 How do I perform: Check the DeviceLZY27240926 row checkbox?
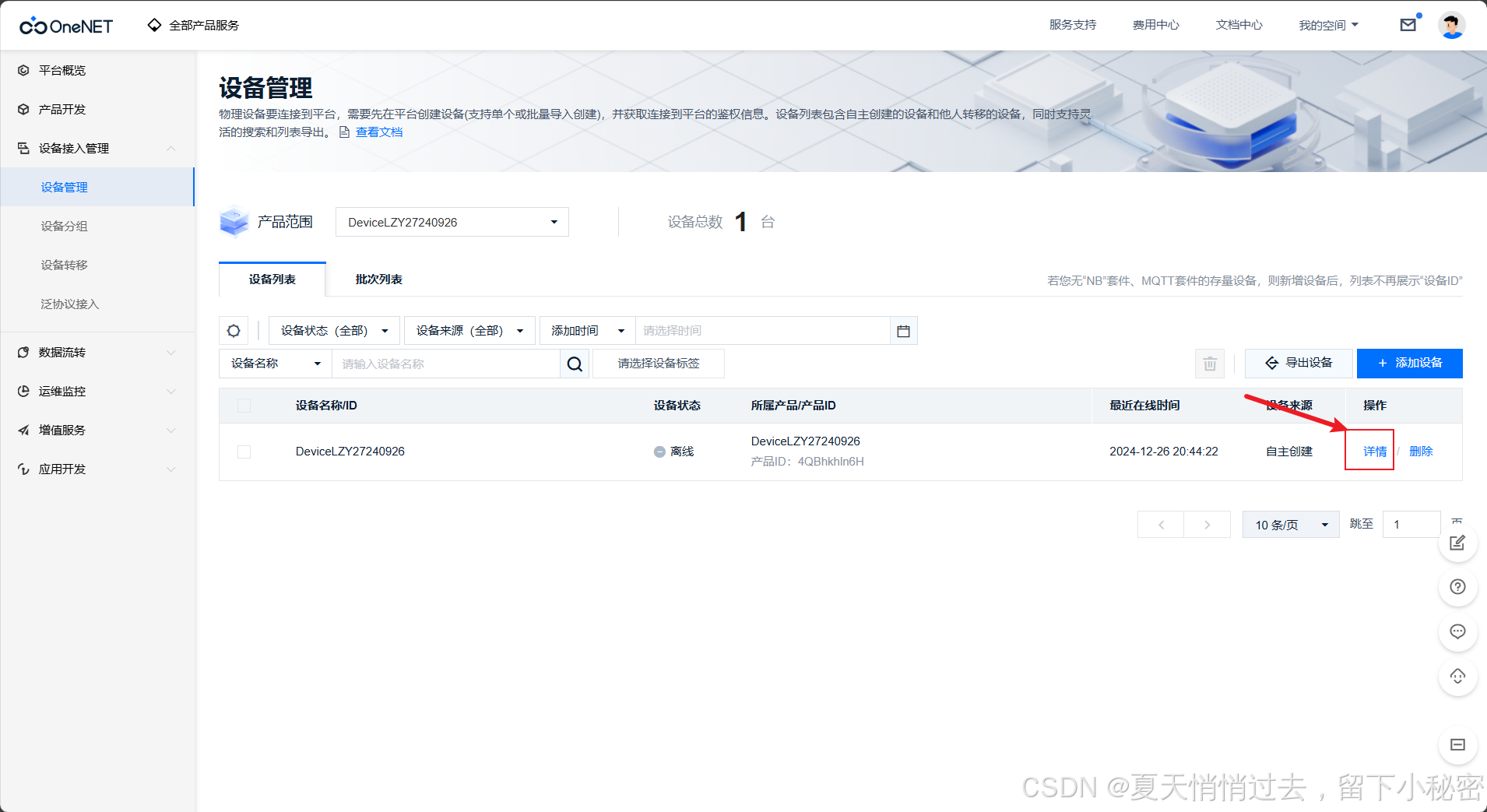(244, 452)
